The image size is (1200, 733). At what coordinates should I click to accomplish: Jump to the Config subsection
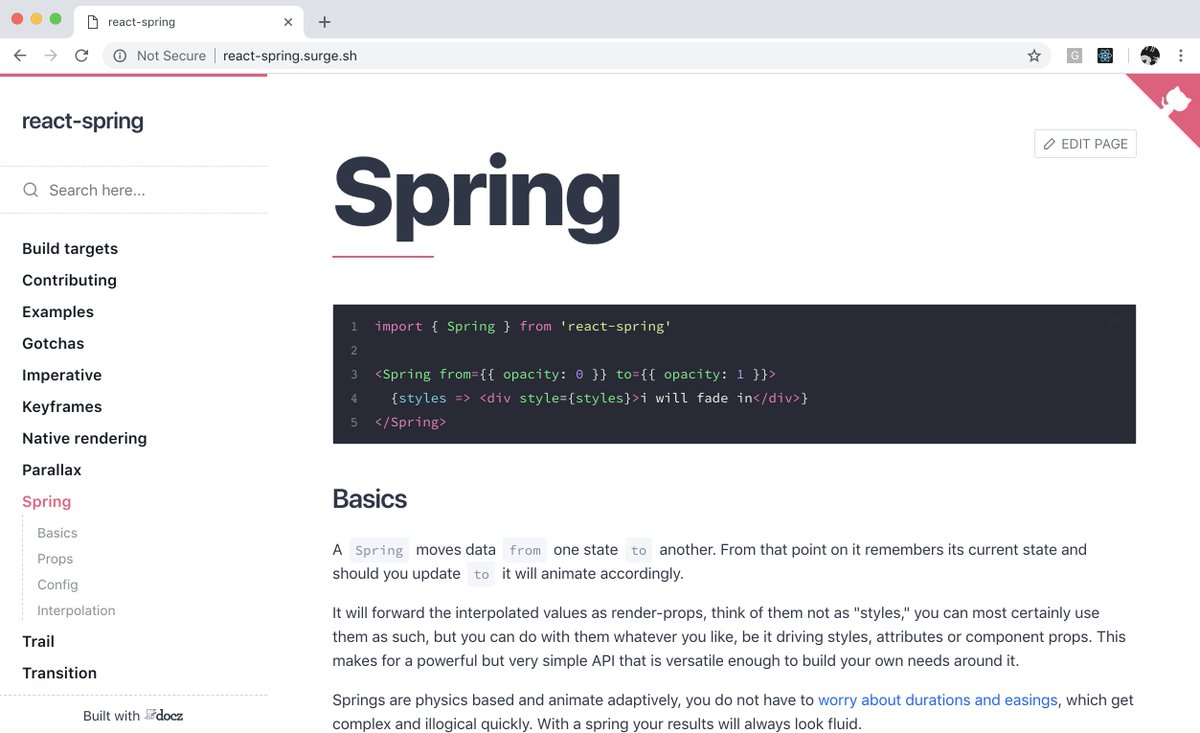click(58, 585)
